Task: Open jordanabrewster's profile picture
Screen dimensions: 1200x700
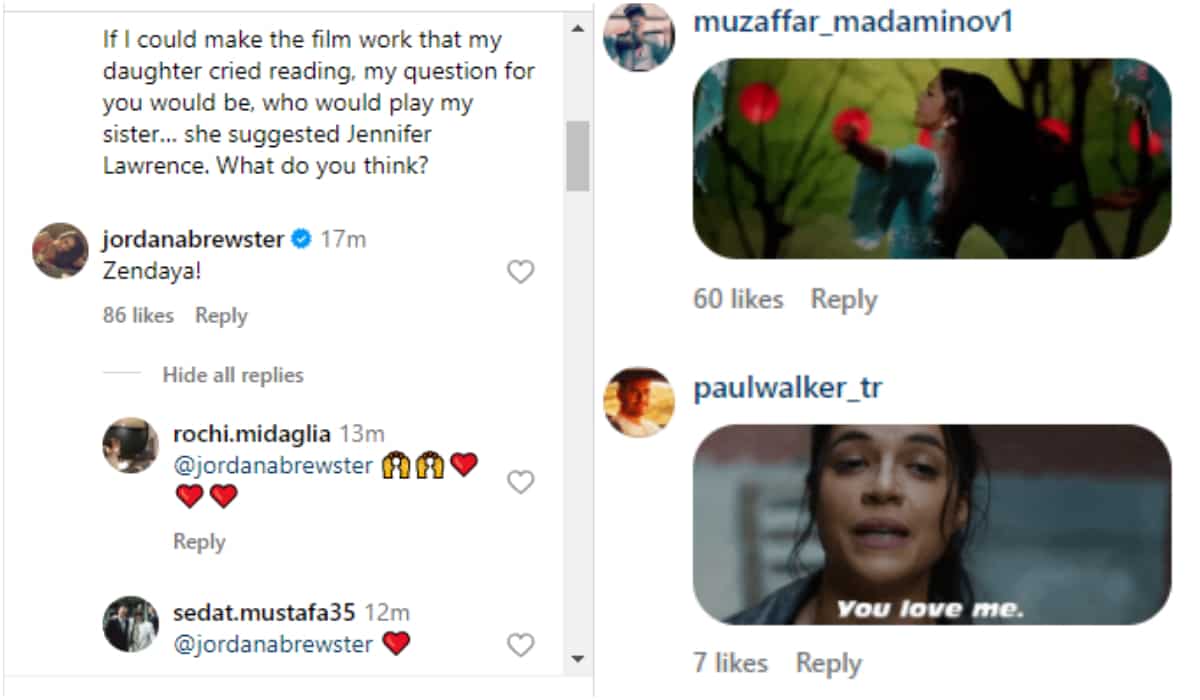Action: point(60,250)
